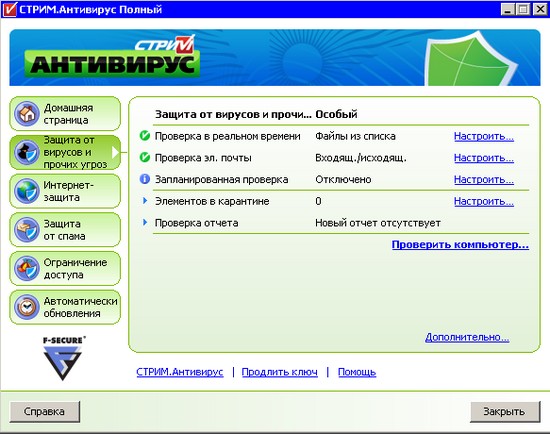Open Защита от спама mail icon
Viewport: 550px width, 434px height.
tap(27, 230)
